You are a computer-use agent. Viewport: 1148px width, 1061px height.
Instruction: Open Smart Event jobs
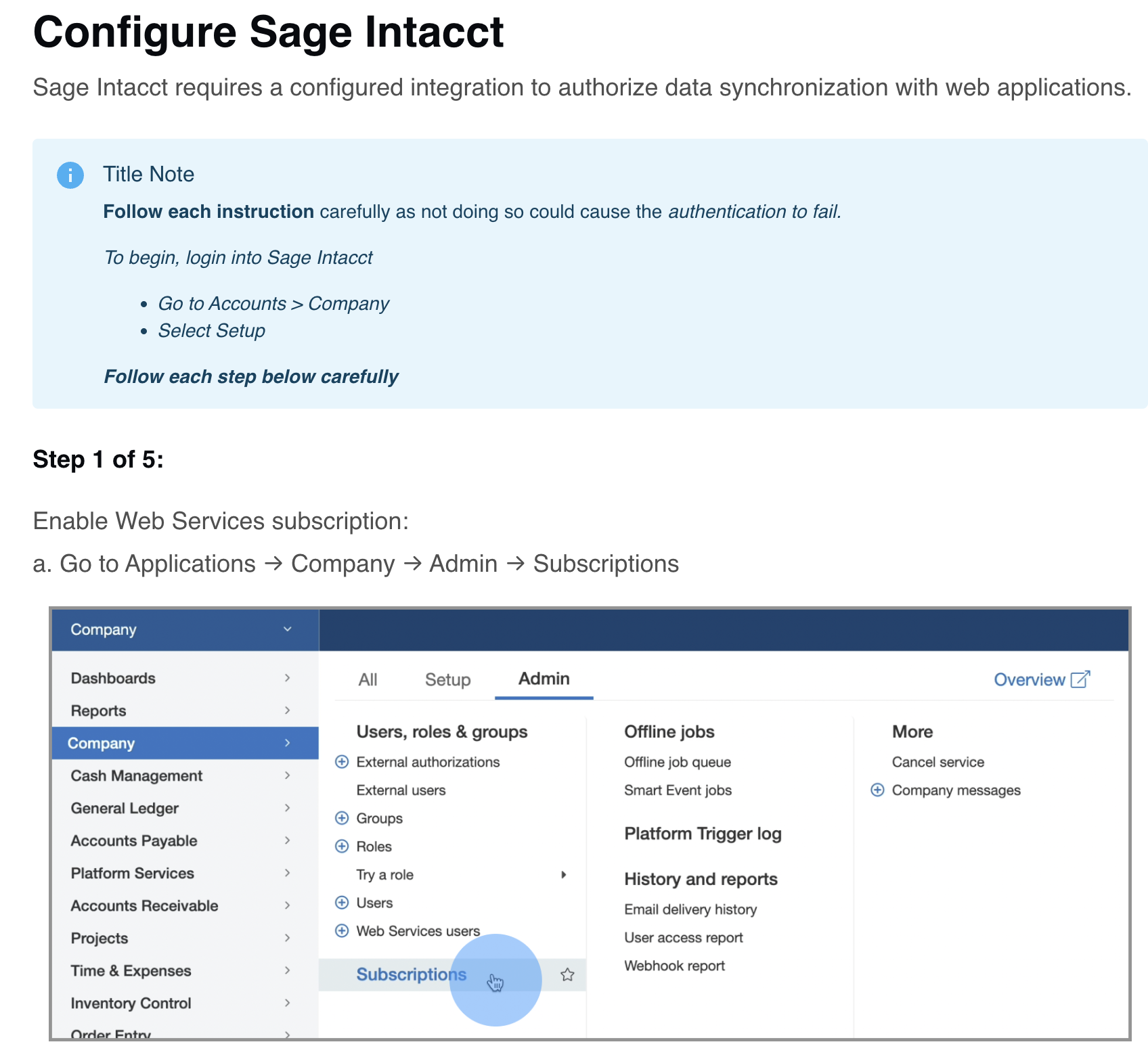pyautogui.click(x=678, y=790)
